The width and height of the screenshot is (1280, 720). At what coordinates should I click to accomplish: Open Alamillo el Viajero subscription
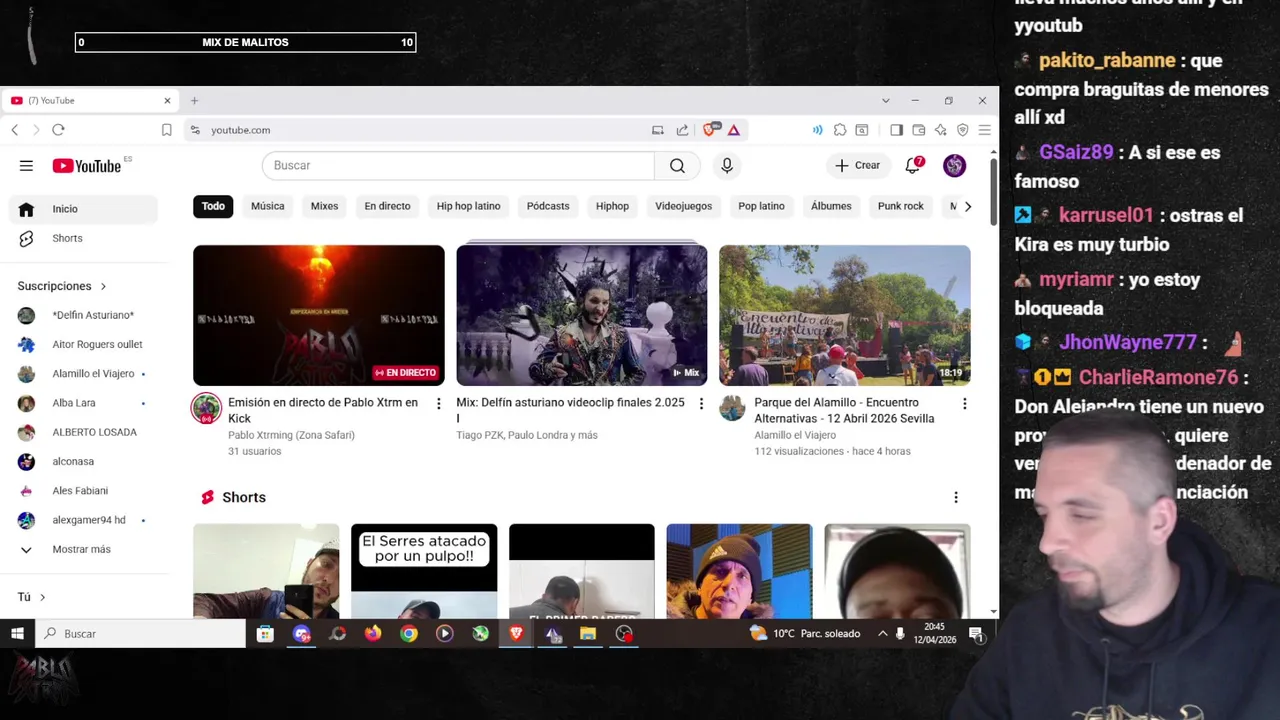(x=84, y=374)
